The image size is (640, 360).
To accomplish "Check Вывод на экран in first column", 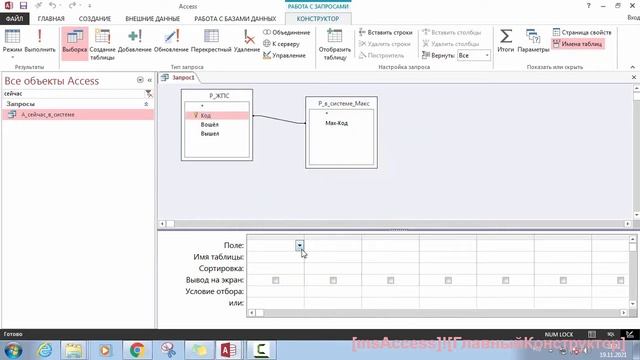I will [276, 280].
